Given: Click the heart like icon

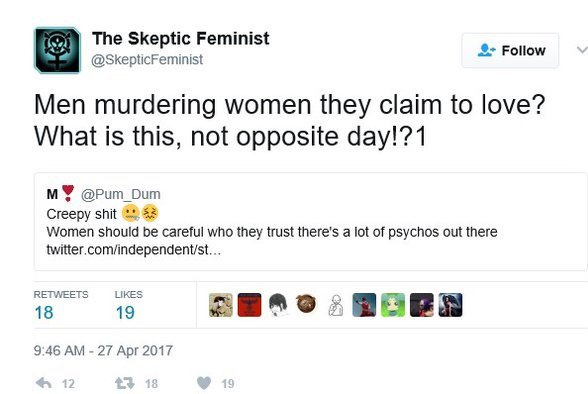Looking at the screenshot, I should [x=204, y=383].
